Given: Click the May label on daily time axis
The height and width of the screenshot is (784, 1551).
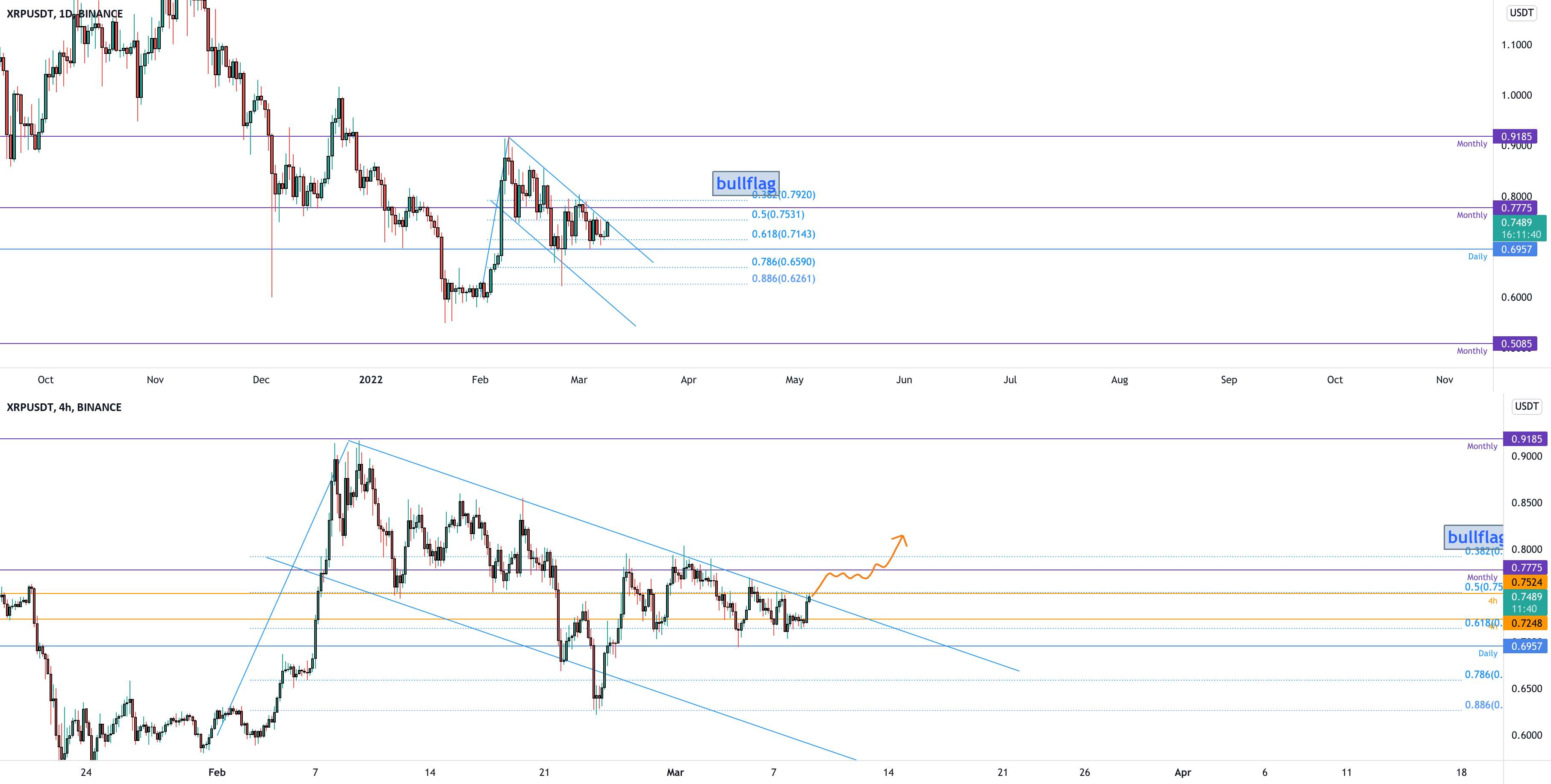Looking at the screenshot, I should (794, 380).
